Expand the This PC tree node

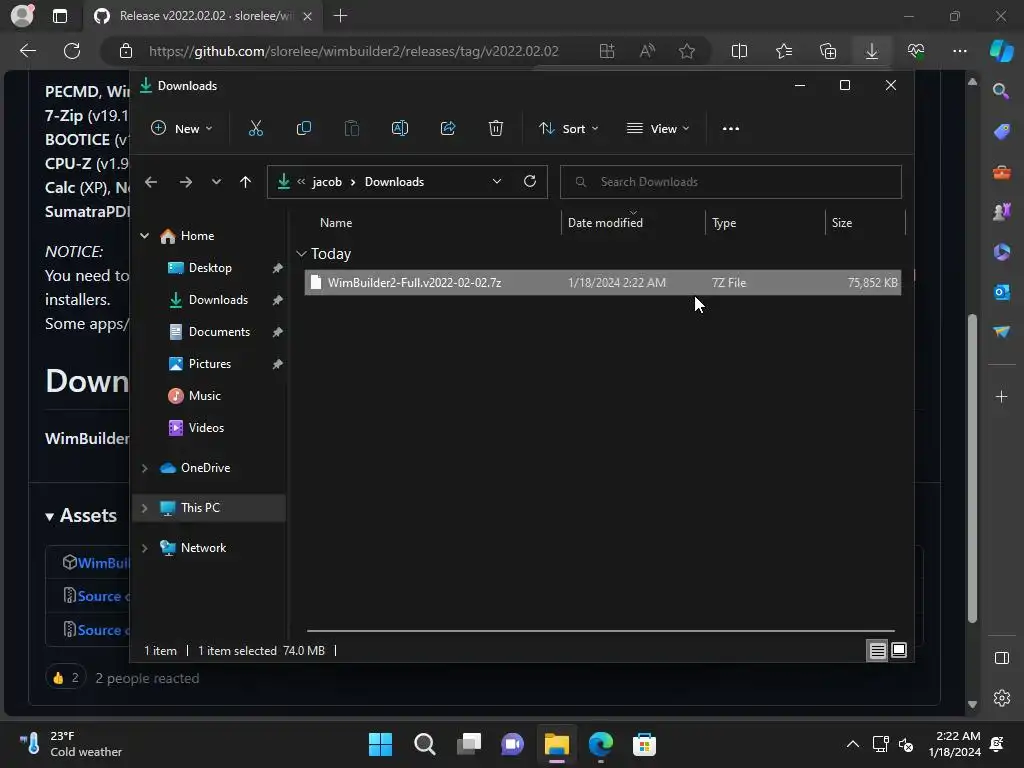click(144, 508)
